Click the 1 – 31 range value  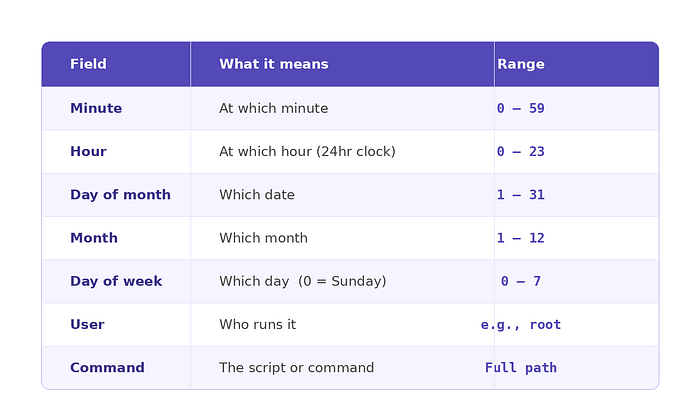click(521, 195)
